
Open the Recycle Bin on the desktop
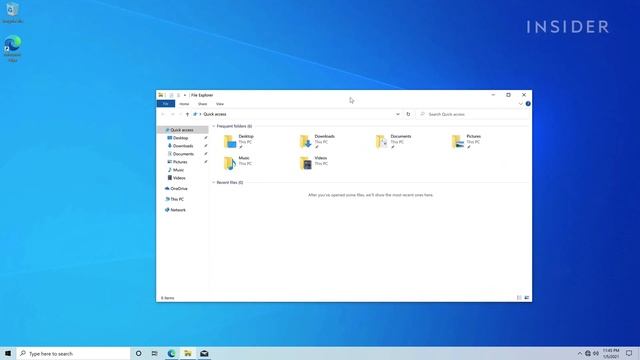point(12,12)
